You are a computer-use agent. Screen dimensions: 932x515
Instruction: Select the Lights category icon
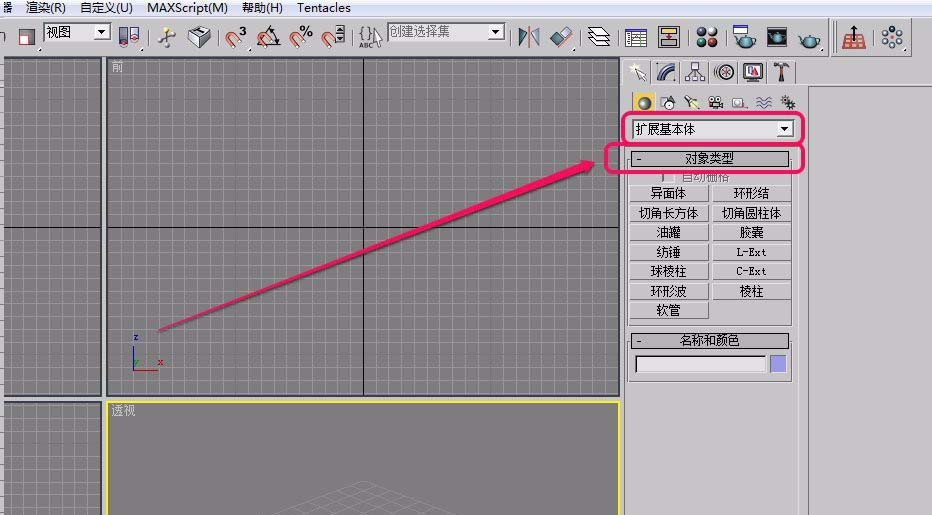[691, 102]
